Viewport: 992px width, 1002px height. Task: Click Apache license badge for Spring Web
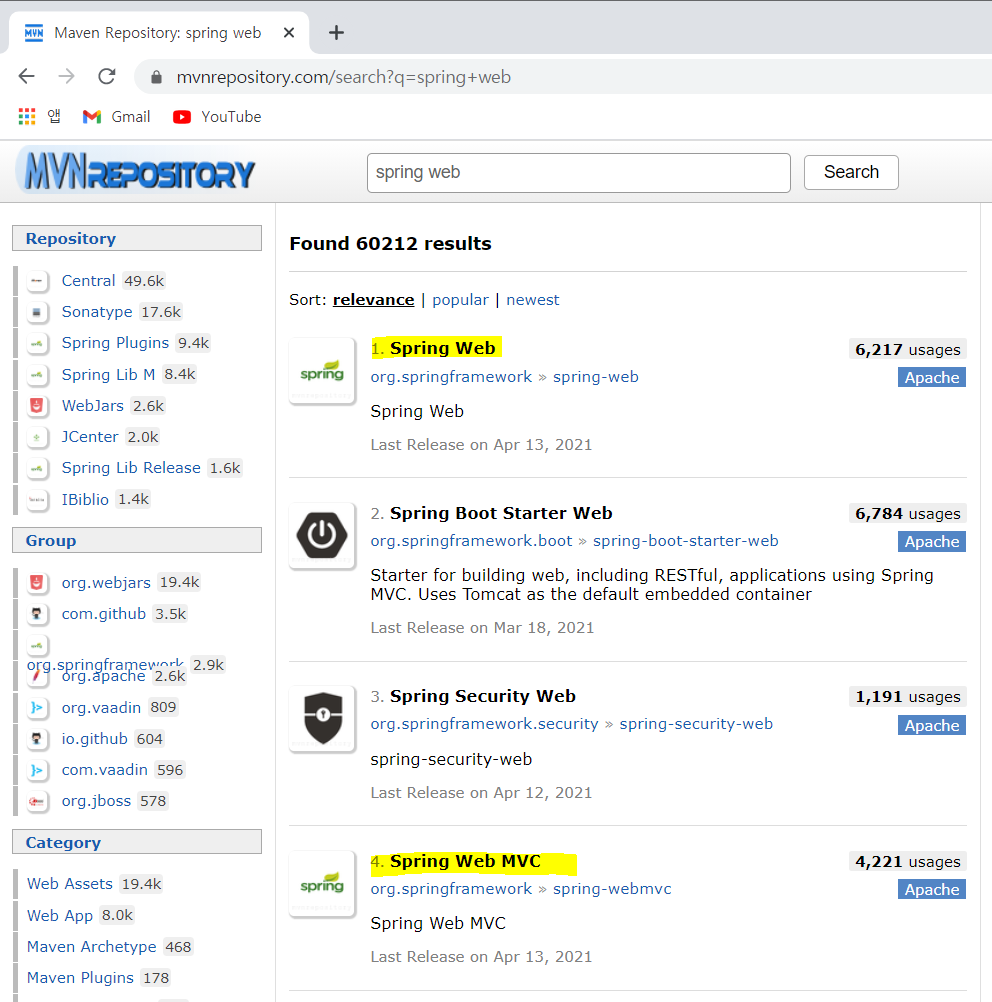coord(931,378)
